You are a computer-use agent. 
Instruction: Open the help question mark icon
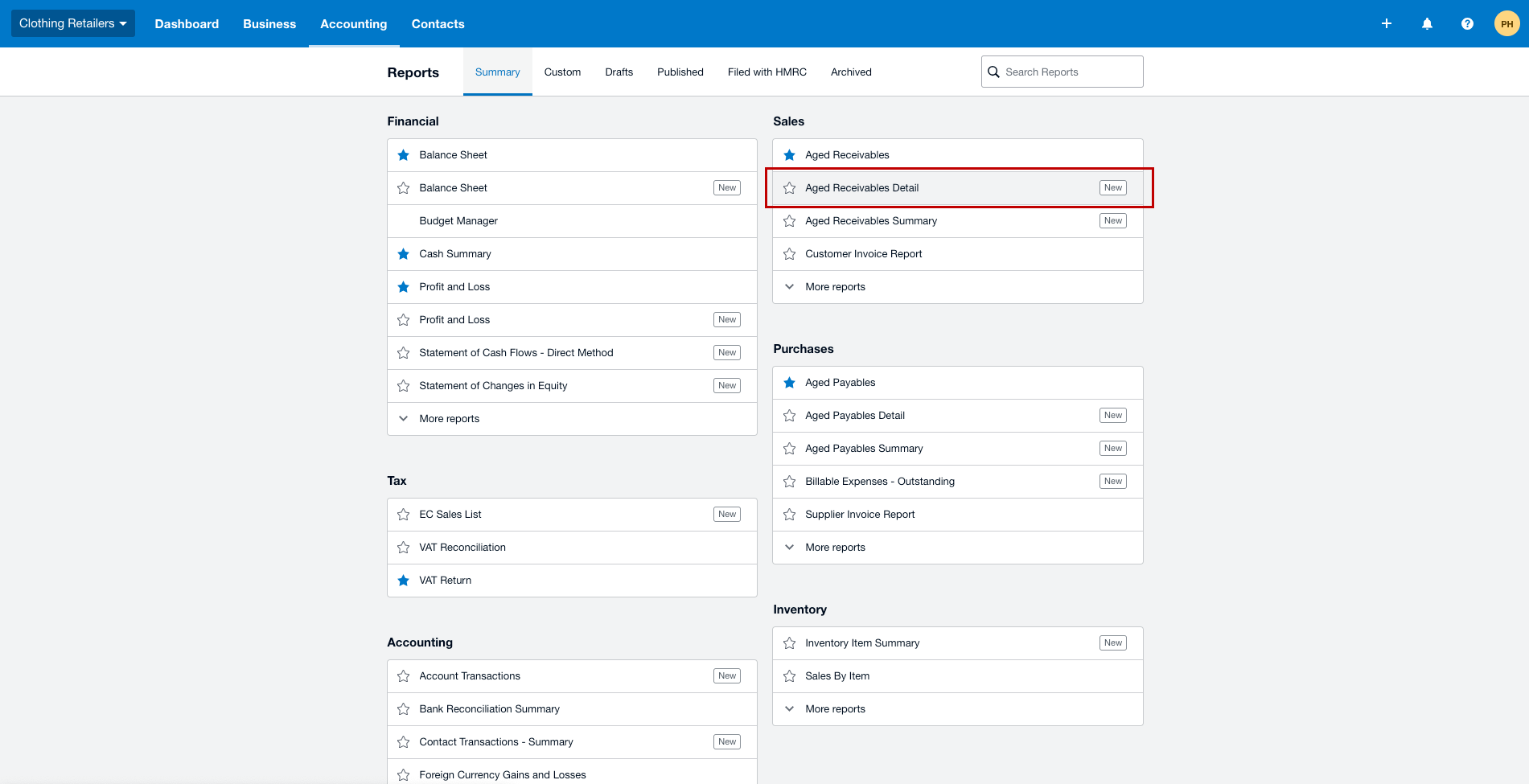pos(1467,24)
